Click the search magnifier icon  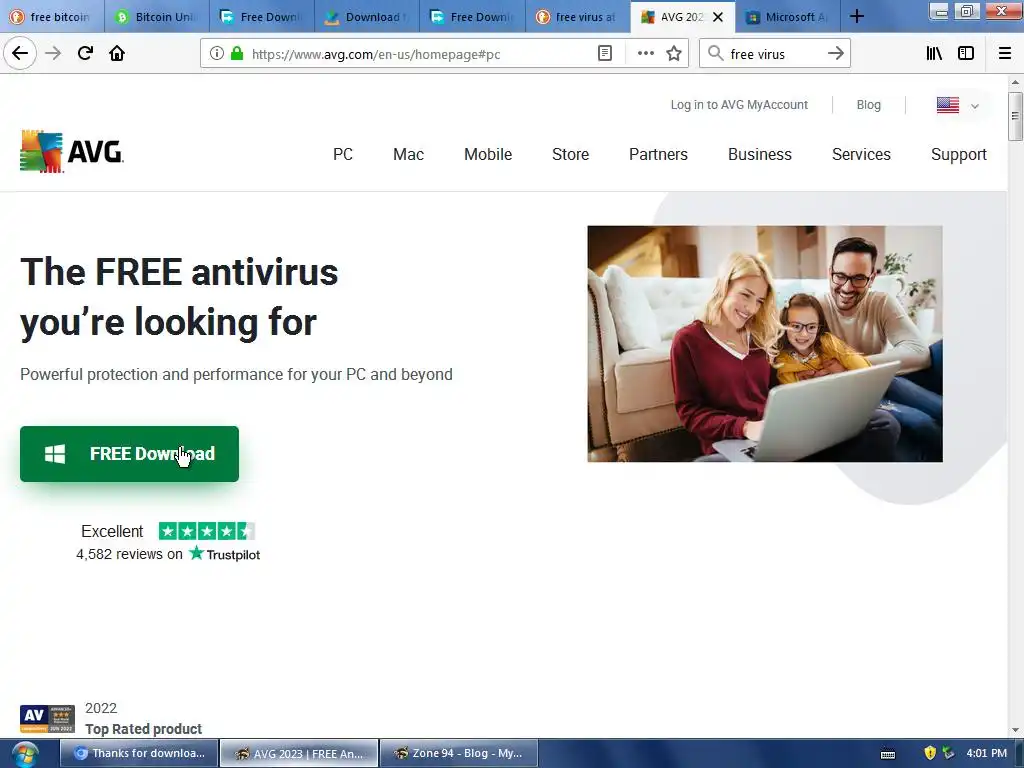click(716, 54)
